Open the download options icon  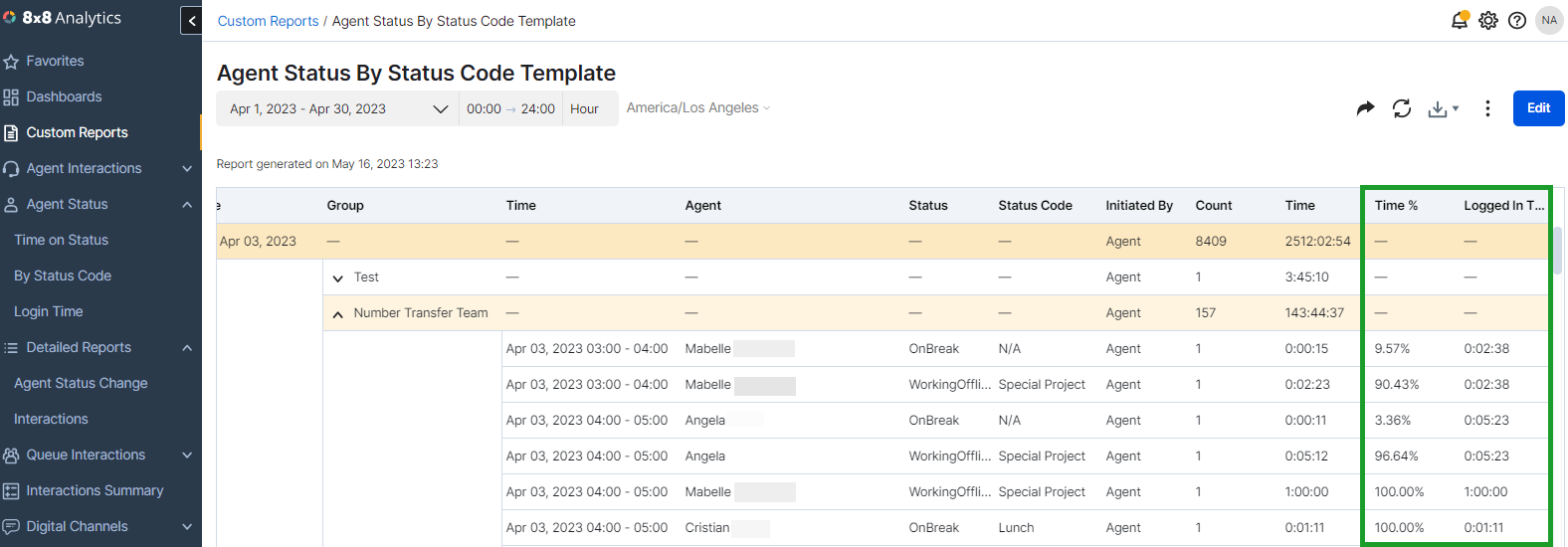coord(1443,108)
